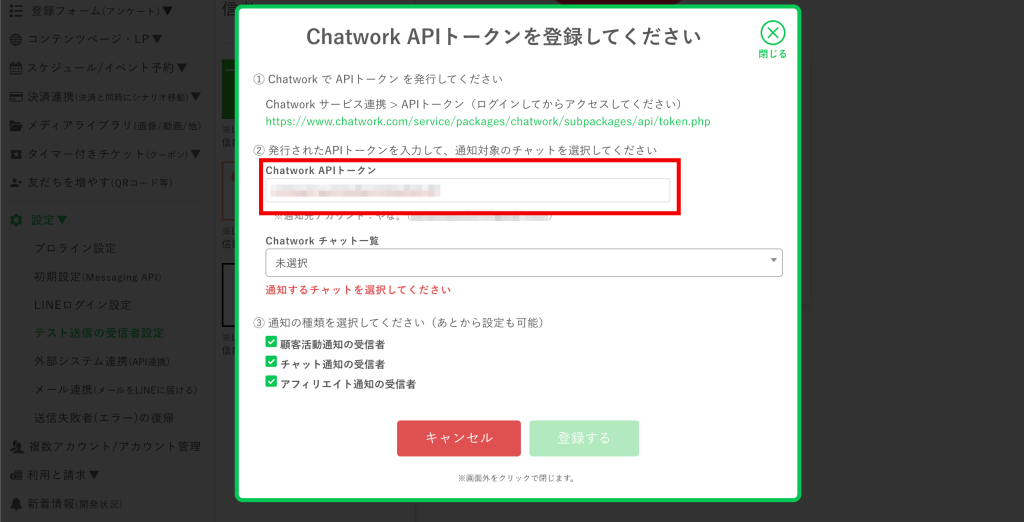Click the gear icon beside 設定
The width and height of the screenshot is (1024, 522).
click(16, 220)
